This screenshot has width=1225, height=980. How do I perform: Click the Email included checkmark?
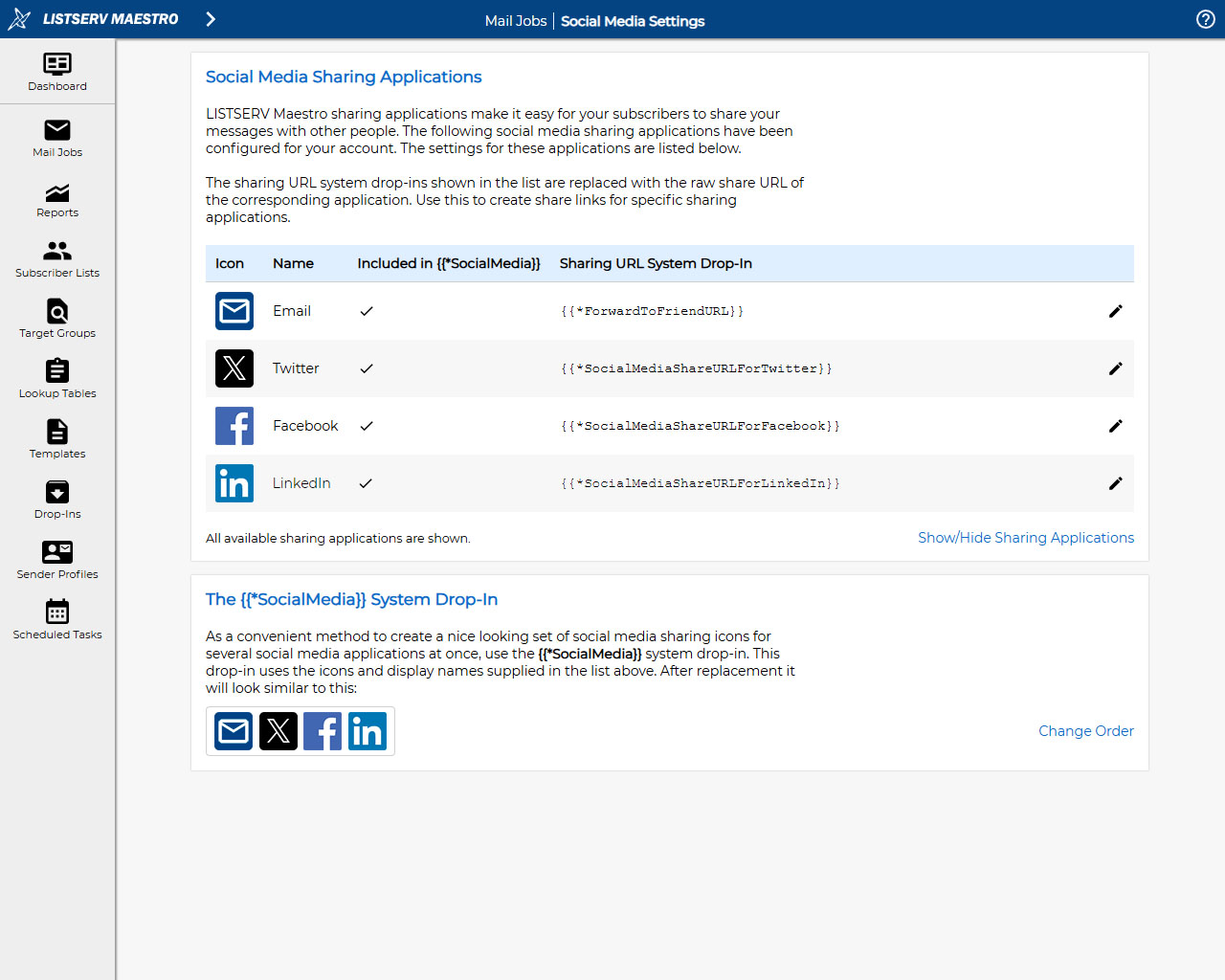pos(367,311)
